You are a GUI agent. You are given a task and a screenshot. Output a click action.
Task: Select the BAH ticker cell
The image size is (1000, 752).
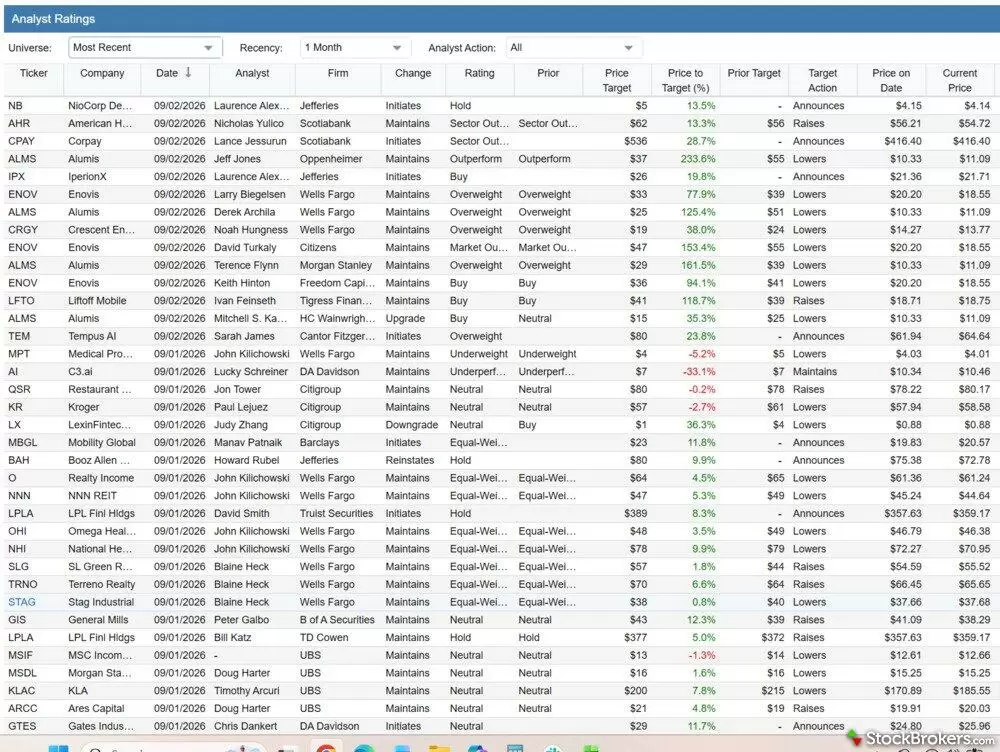click(18, 460)
